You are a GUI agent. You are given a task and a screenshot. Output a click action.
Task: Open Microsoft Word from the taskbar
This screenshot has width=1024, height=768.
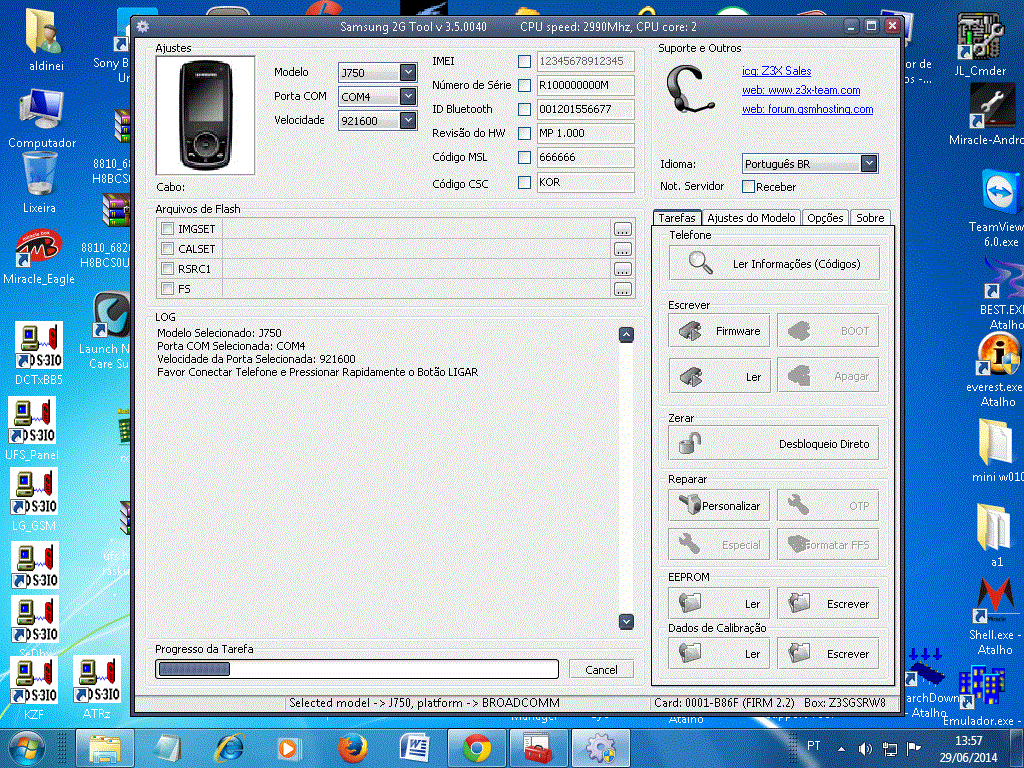(x=415, y=748)
